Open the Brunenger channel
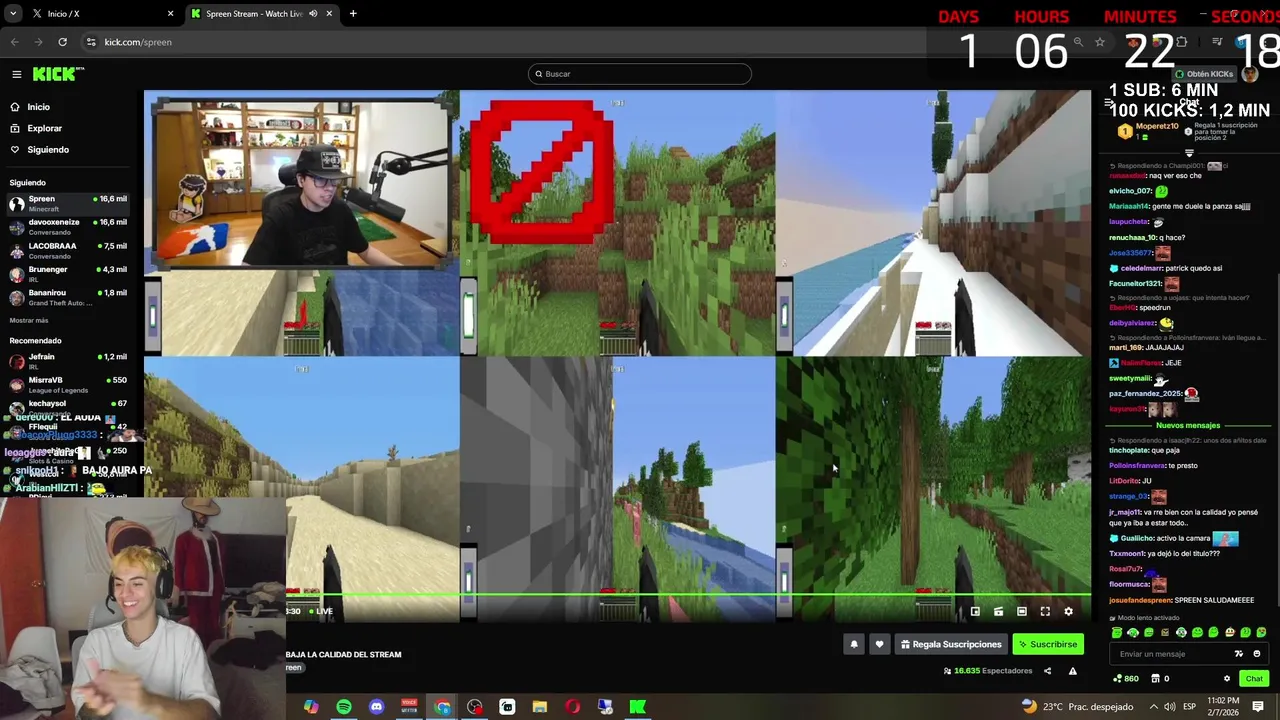Screen dimensions: 1280x720 [68, 274]
